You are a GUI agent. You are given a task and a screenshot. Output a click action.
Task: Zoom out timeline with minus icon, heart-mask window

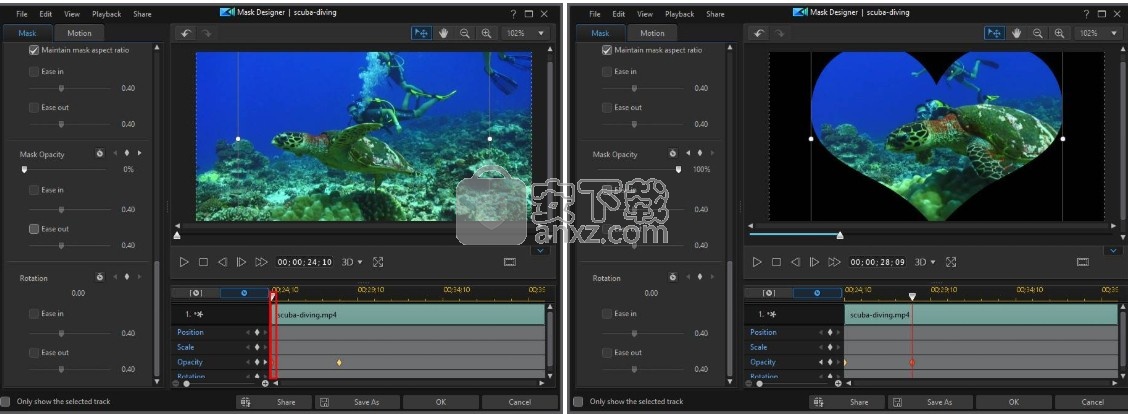click(748, 384)
